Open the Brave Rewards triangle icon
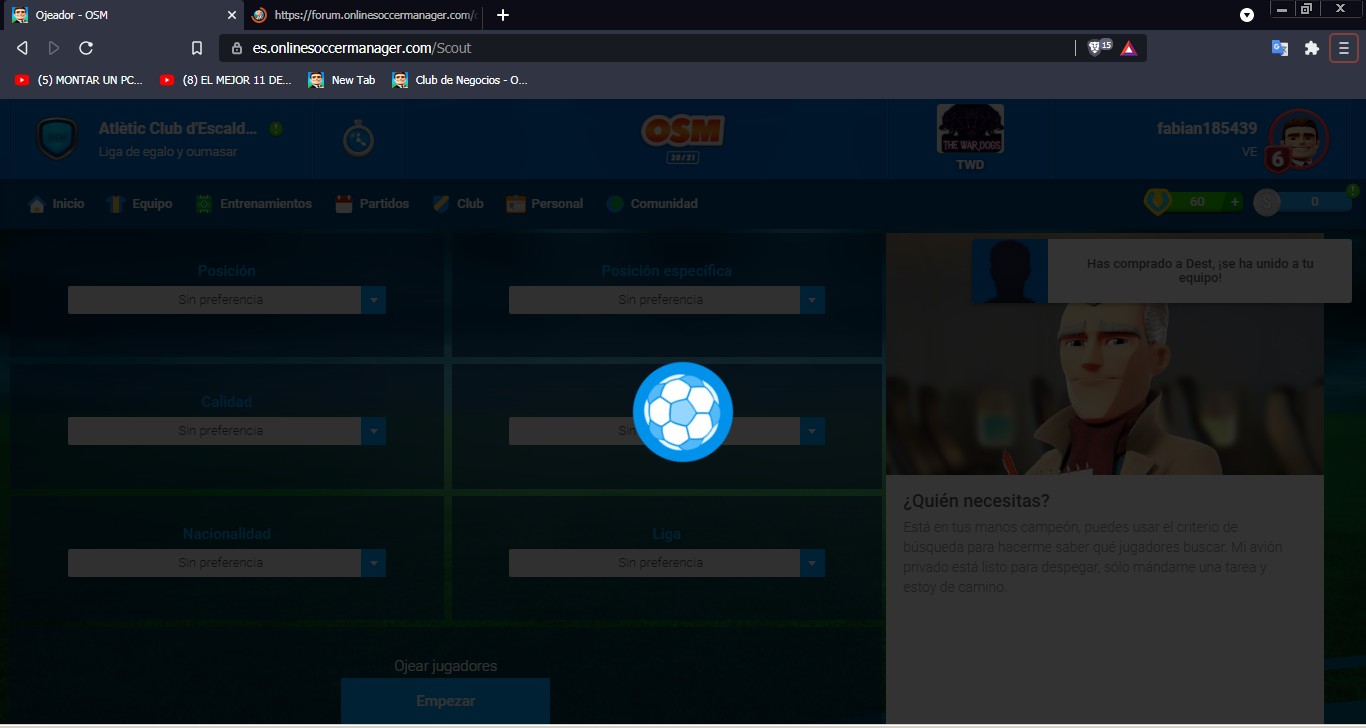Screen dimensions: 1366x728 1129,48
